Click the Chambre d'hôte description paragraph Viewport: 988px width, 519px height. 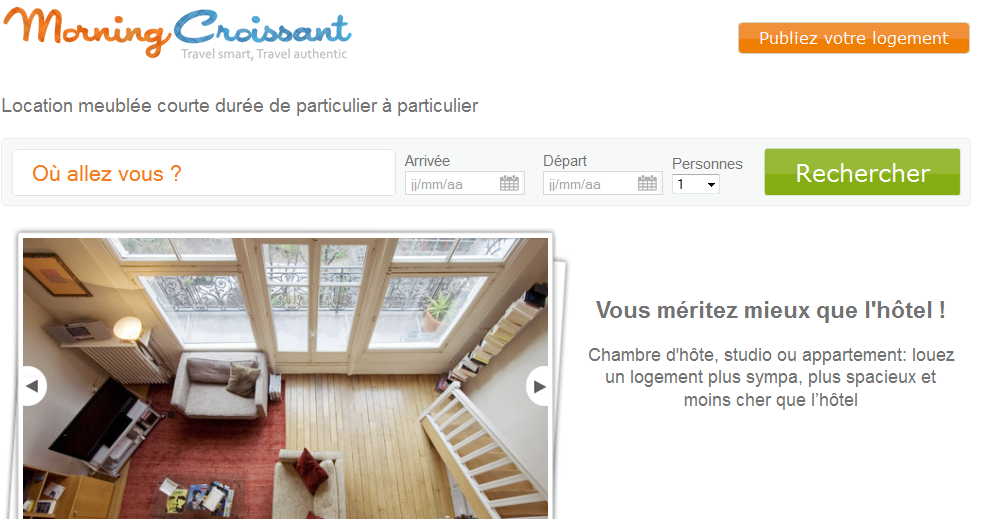(771, 377)
